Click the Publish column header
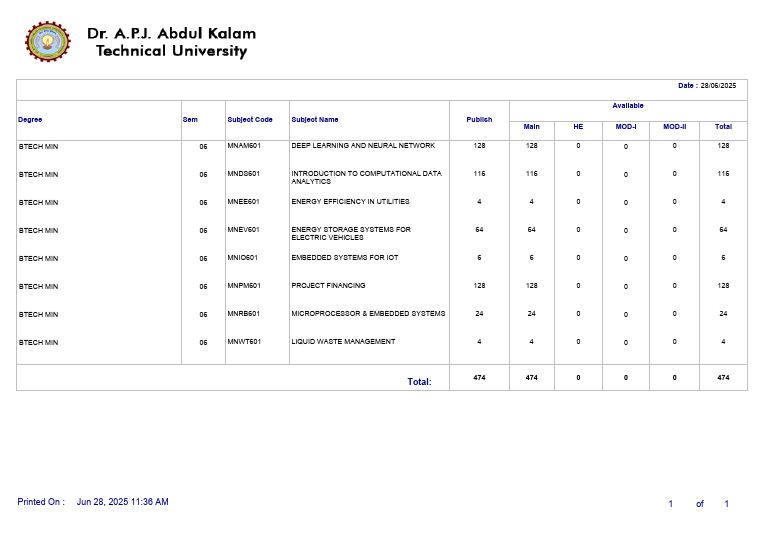 pos(479,119)
